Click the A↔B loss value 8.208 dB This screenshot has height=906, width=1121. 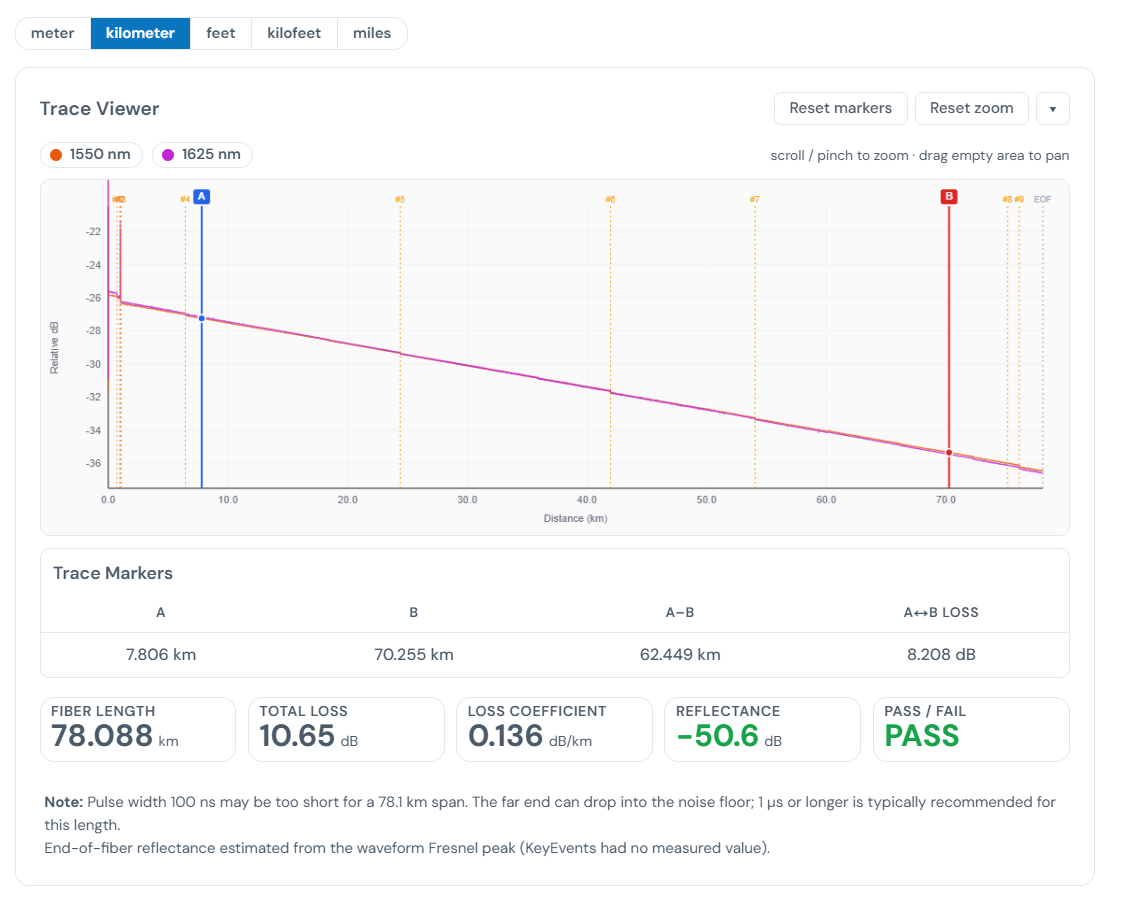941,654
